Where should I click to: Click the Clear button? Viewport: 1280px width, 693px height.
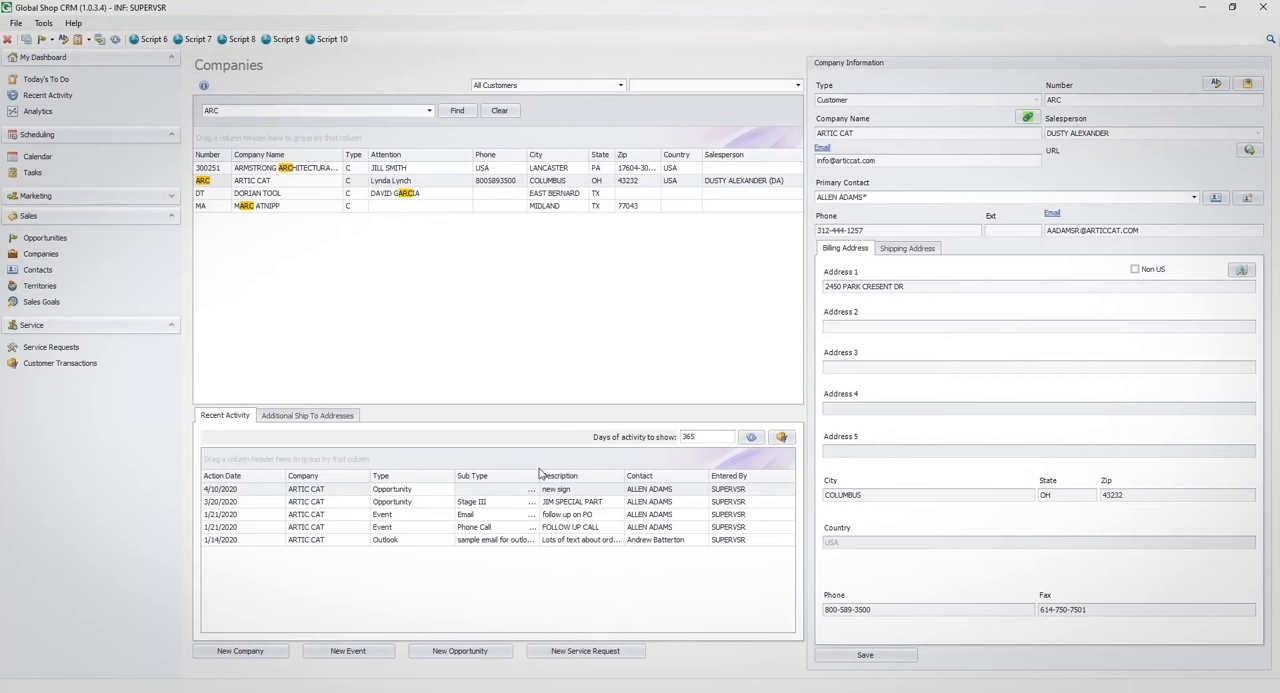(x=499, y=111)
